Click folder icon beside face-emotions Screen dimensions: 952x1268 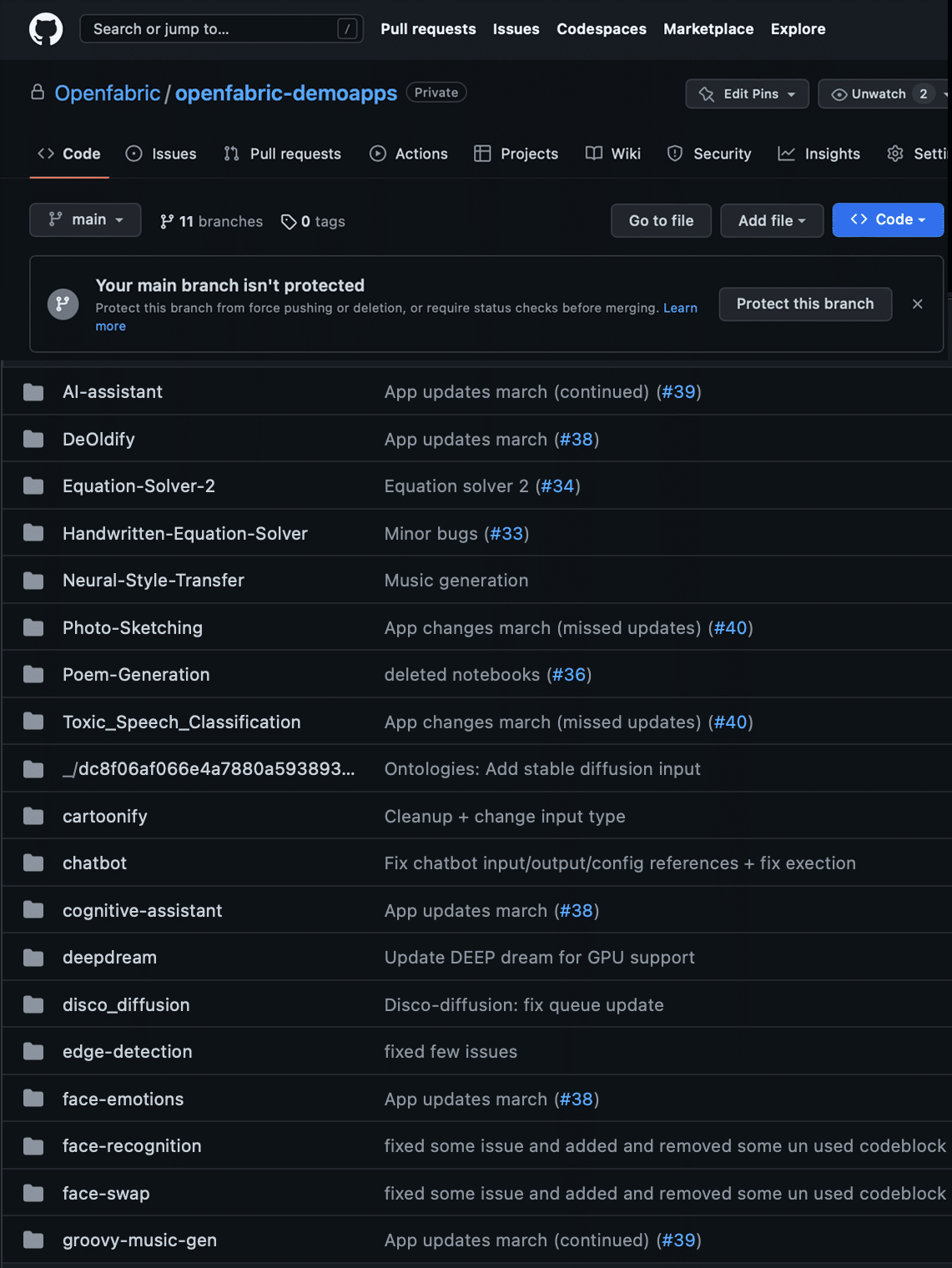[x=33, y=1099]
